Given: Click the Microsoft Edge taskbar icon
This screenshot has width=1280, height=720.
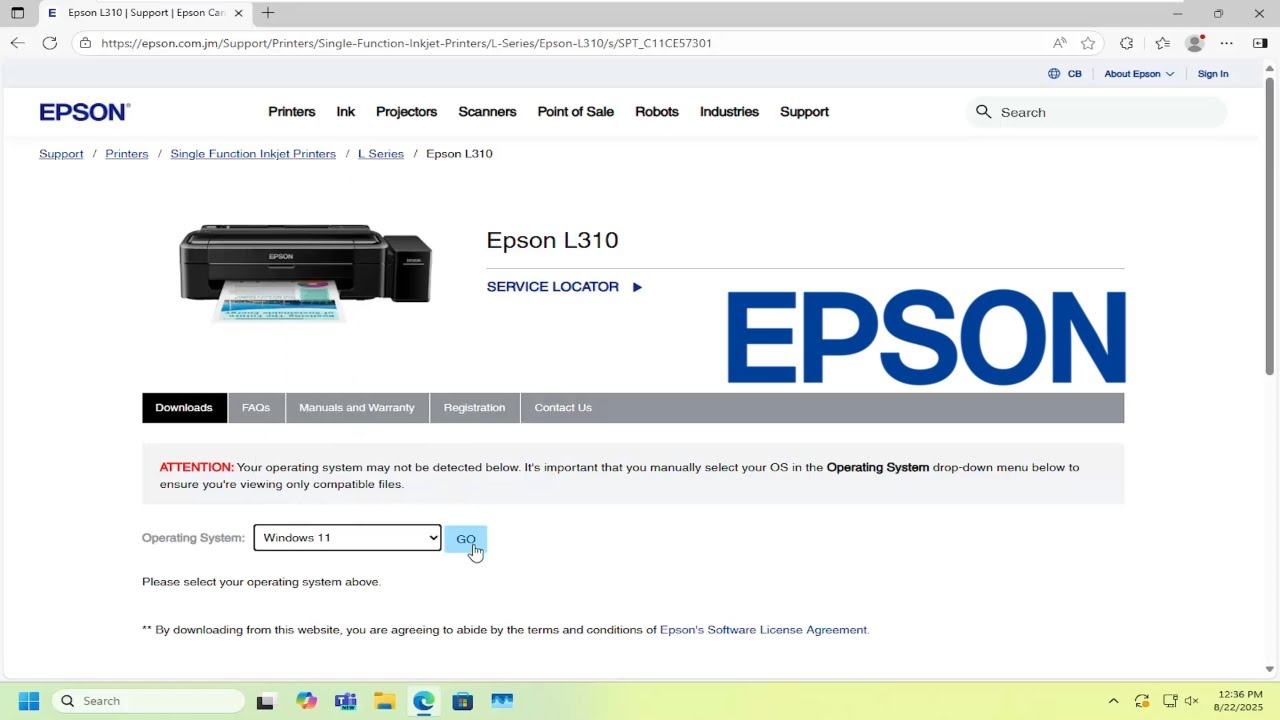Looking at the screenshot, I should click(x=424, y=701).
